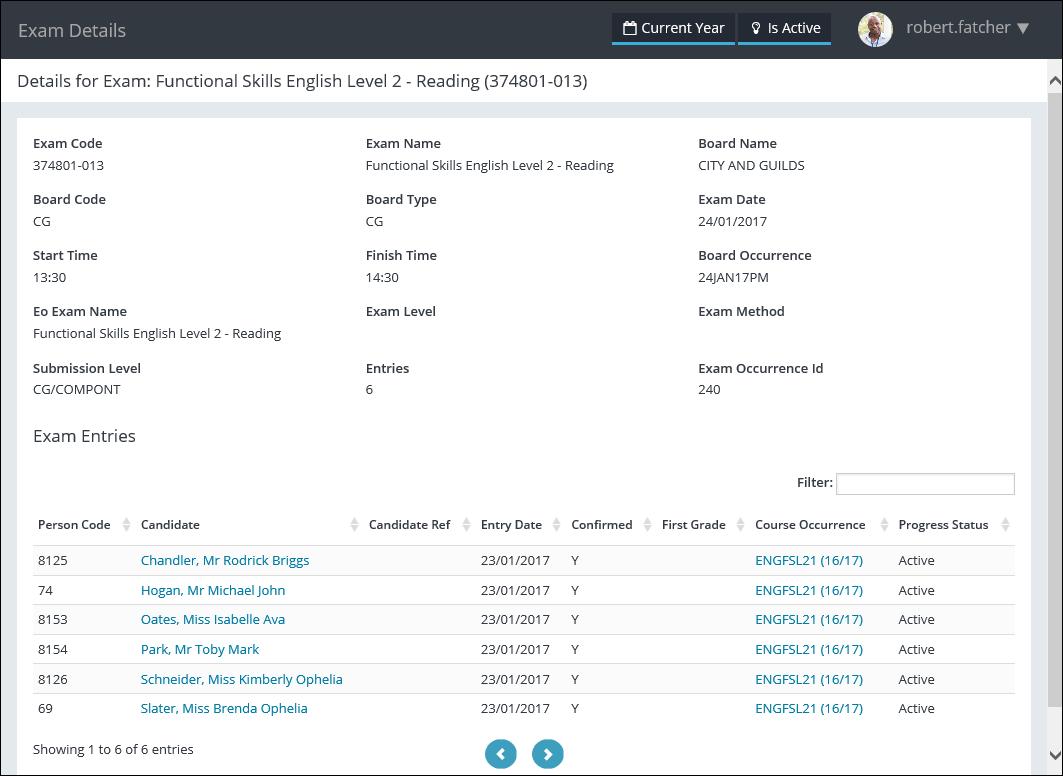This screenshot has height=776, width=1063.
Task: Click the user profile avatar picture
Action: (875, 29)
